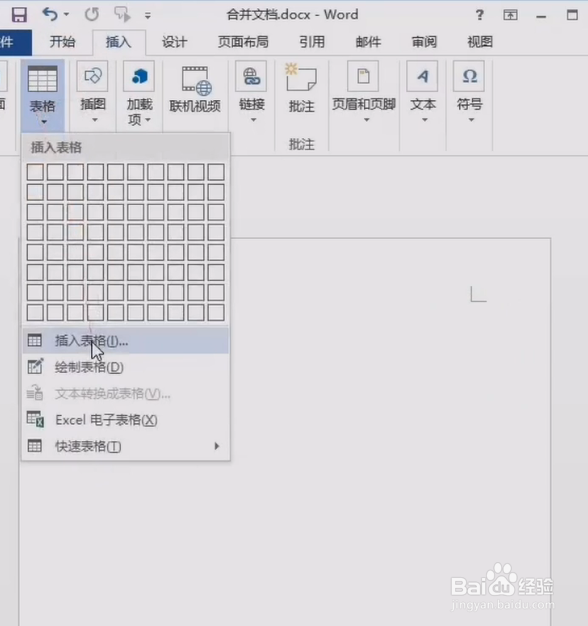Click the last bottom-right grid cell
The width and height of the screenshot is (588, 626).
click(216, 313)
